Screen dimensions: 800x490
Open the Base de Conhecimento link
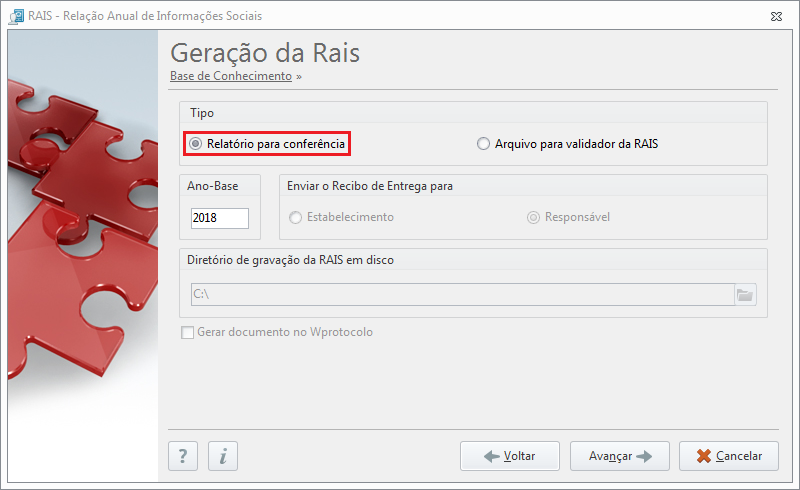(x=231, y=76)
